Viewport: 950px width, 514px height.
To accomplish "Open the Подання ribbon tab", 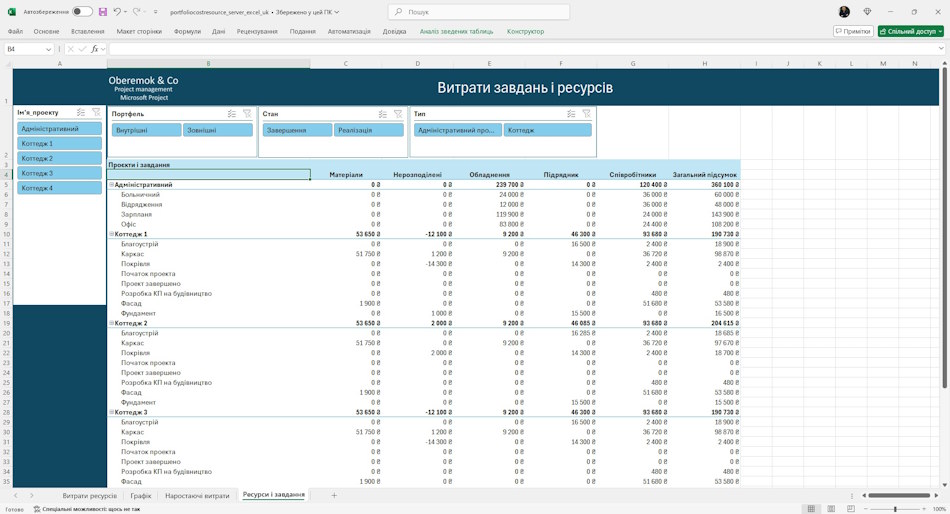I will pyautogui.click(x=302, y=32).
